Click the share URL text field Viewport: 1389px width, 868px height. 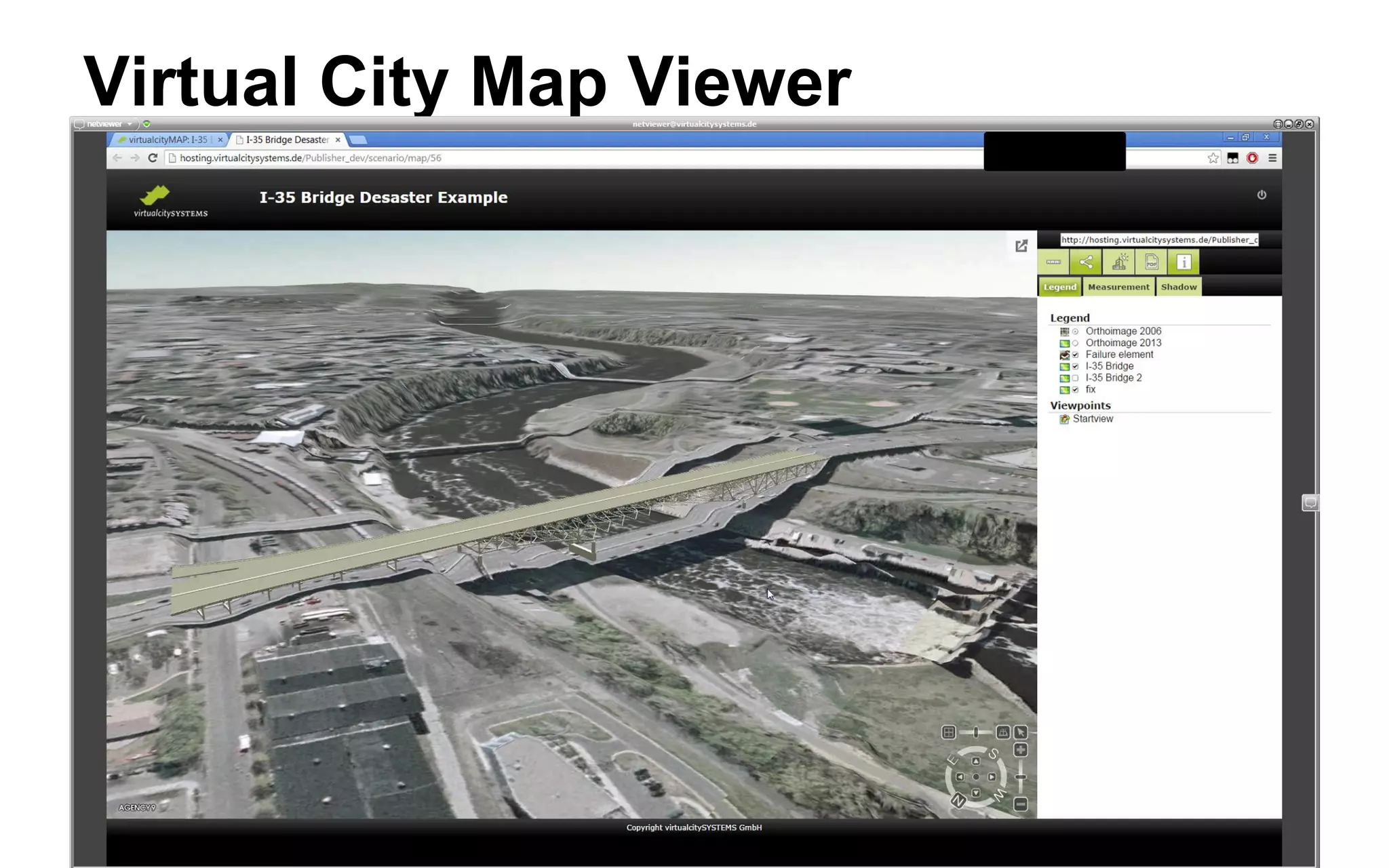tap(1159, 240)
